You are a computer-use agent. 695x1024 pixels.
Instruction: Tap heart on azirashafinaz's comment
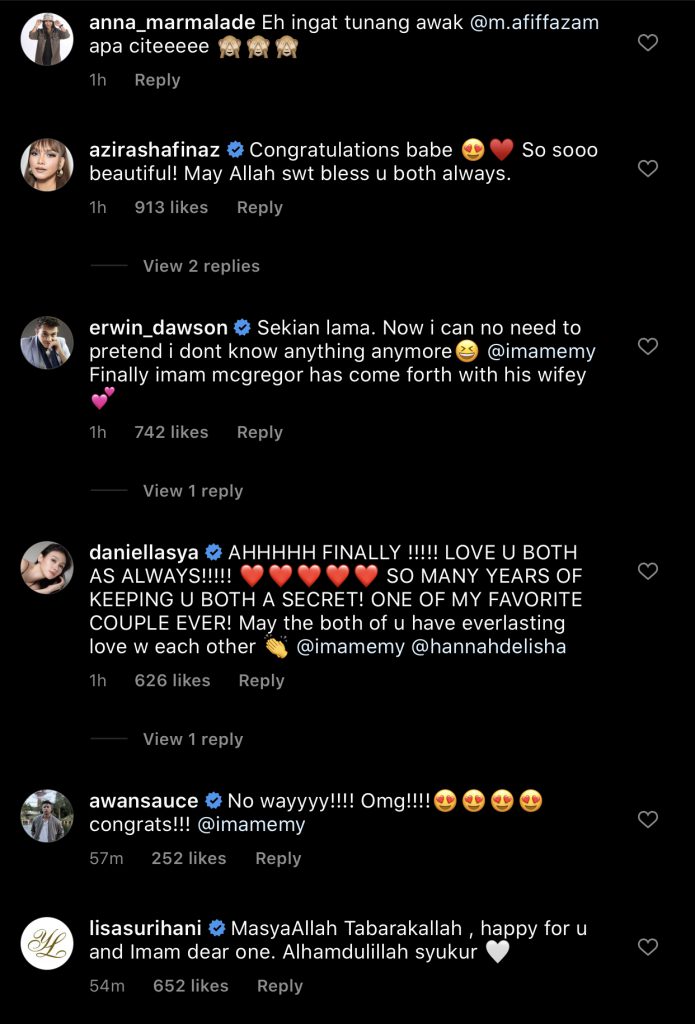[648, 169]
